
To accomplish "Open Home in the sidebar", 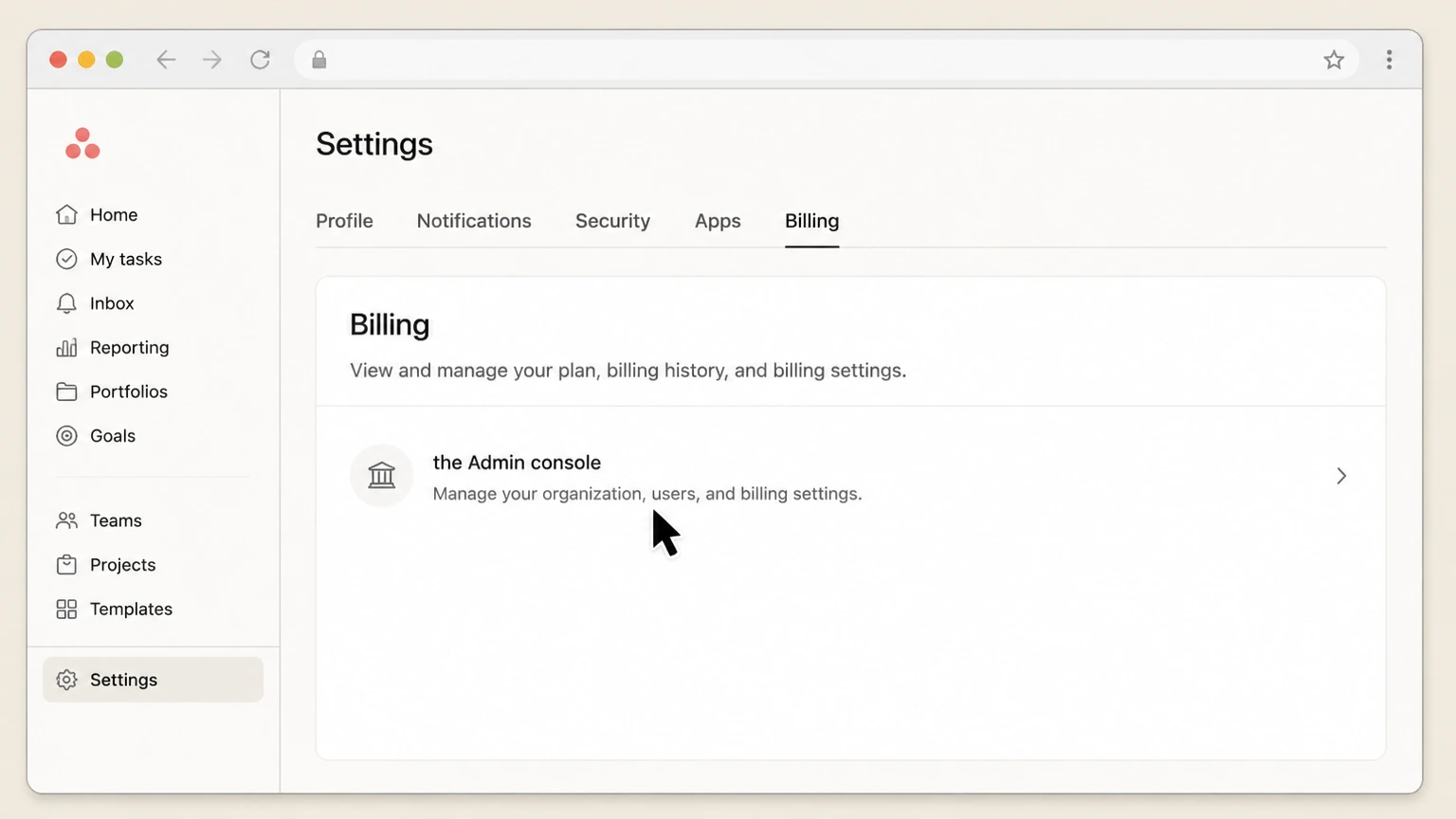I will (114, 214).
